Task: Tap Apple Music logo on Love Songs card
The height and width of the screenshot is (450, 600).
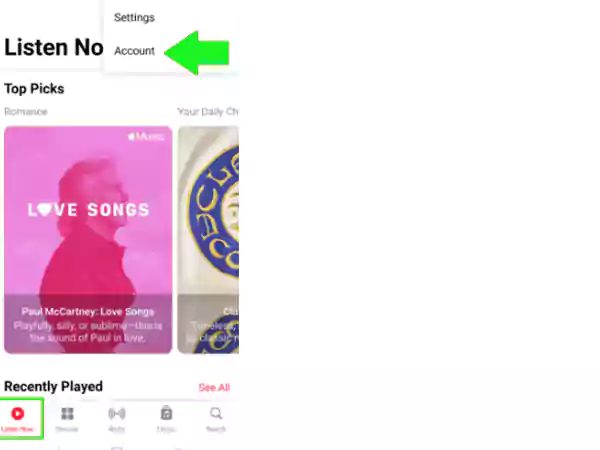Action: (146, 136)
